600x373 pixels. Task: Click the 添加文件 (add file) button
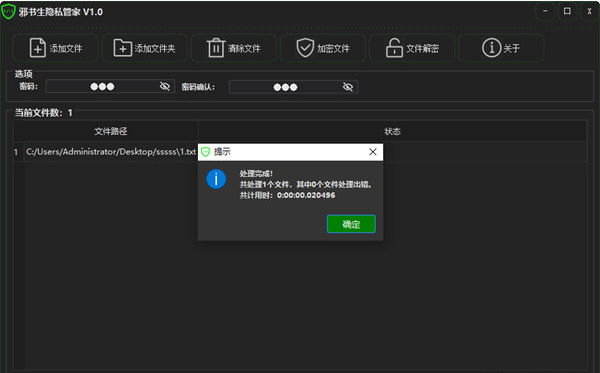tap(55, 48)
